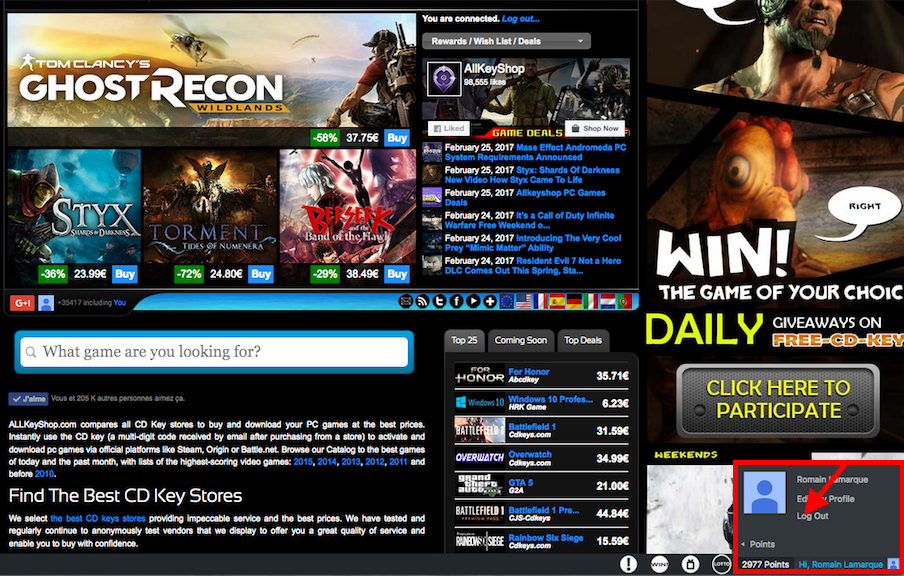
Task: Click the Twitter icon in blue bar
Action: pos(440,302)
